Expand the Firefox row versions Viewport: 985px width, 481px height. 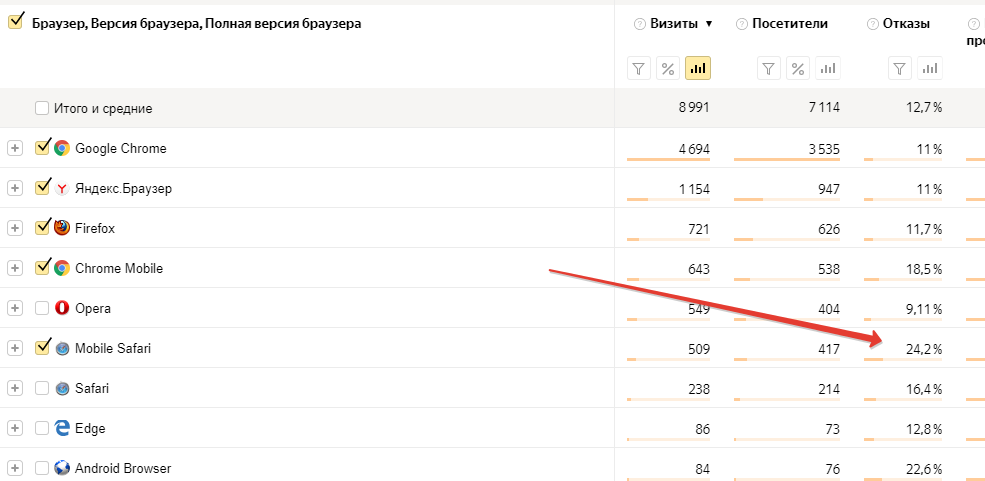click(x=14, y=228)
